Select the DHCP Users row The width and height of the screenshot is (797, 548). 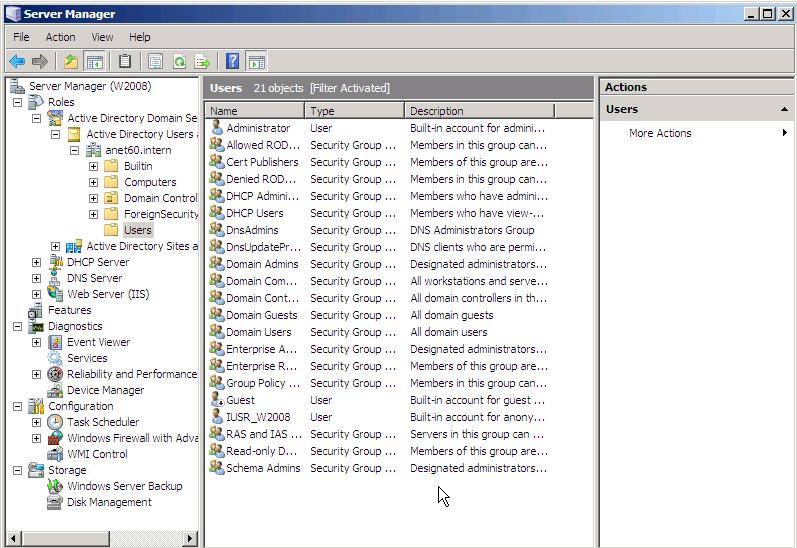click(x=379, y=213)
